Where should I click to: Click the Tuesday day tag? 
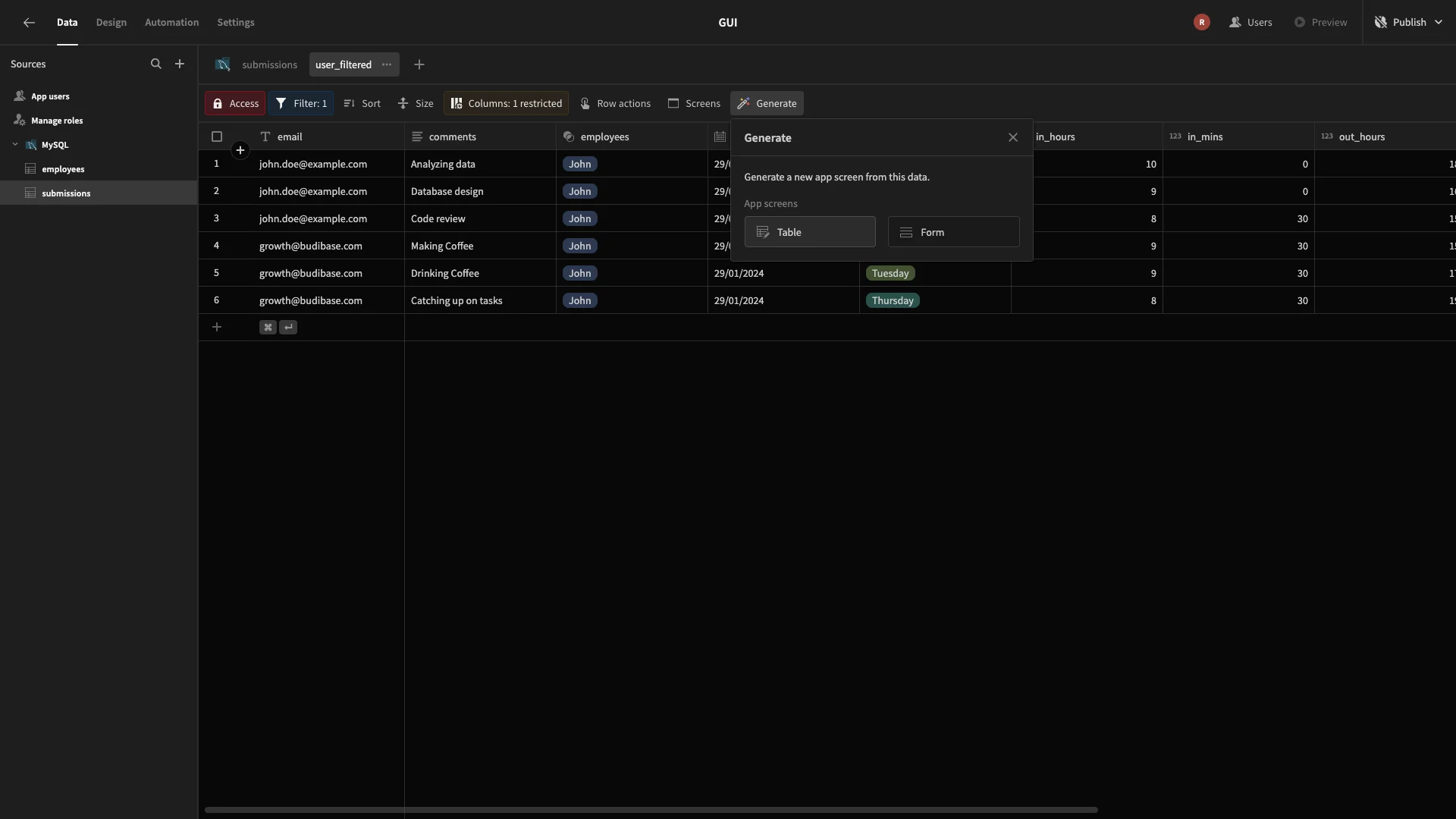pyautogui.click(x=890, y=274)
